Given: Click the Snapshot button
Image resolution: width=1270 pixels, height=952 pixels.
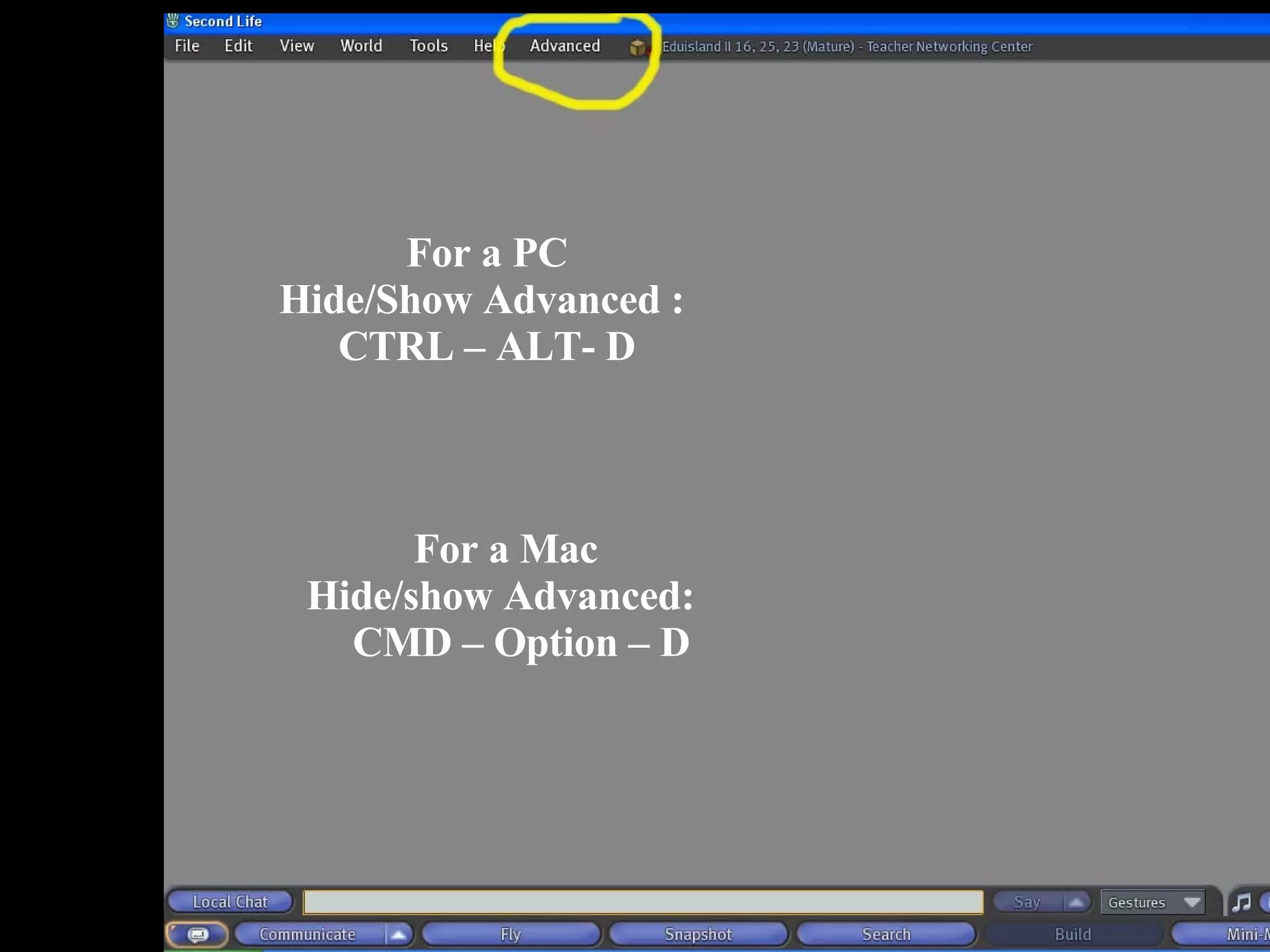Looking at the screenshot, I should pos(698,934).
